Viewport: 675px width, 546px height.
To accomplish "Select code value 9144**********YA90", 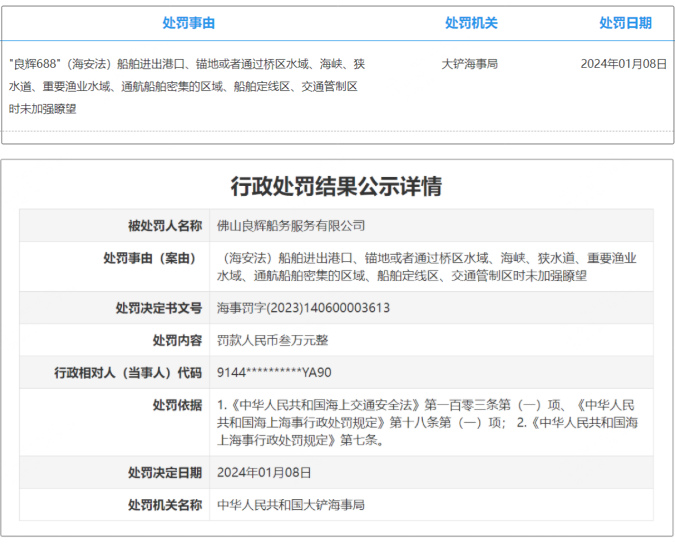I will pos(274,373).
